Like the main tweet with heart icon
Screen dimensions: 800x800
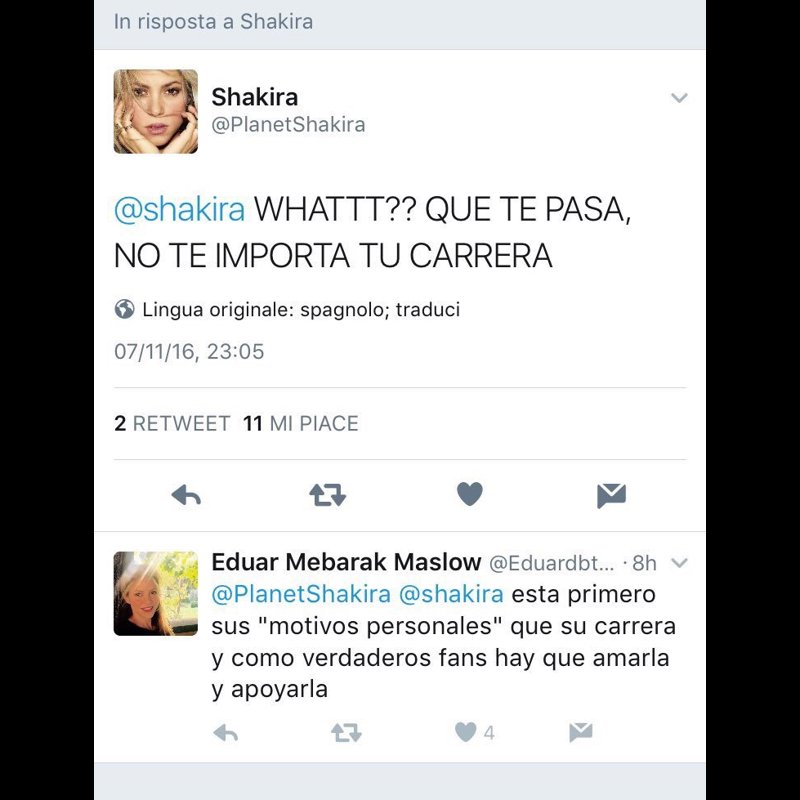(469, 494)
